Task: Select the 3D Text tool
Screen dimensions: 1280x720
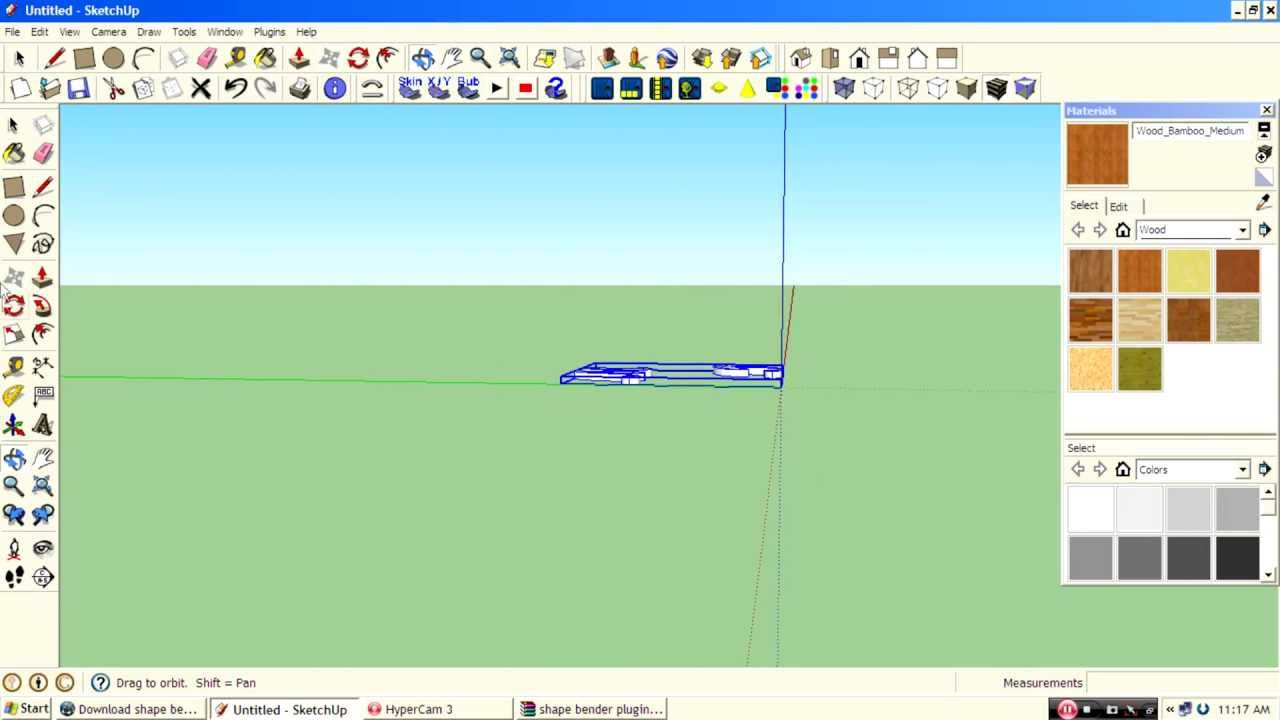Action: 43,426
